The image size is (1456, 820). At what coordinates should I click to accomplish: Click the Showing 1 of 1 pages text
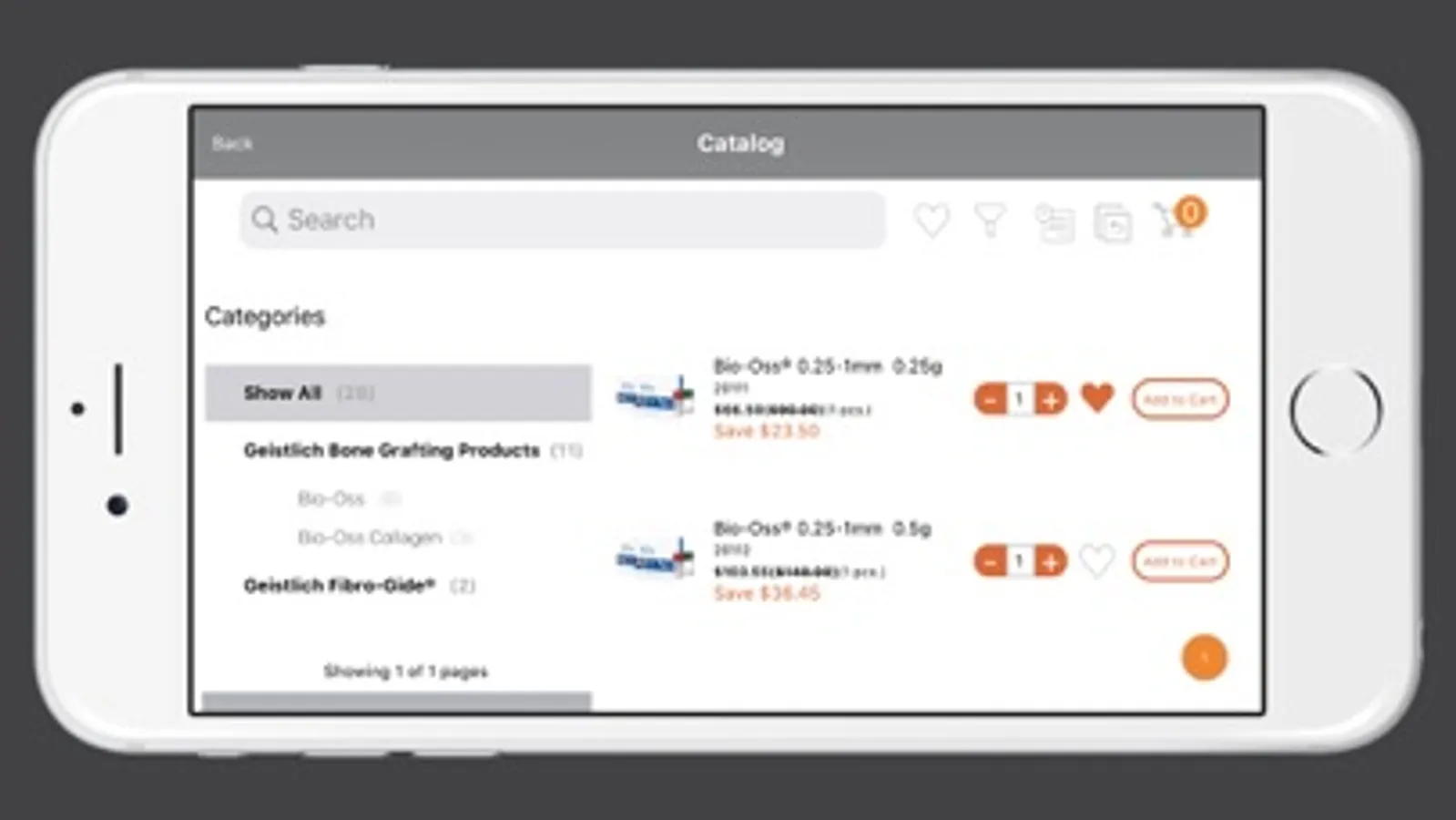(x=406, y=671)
